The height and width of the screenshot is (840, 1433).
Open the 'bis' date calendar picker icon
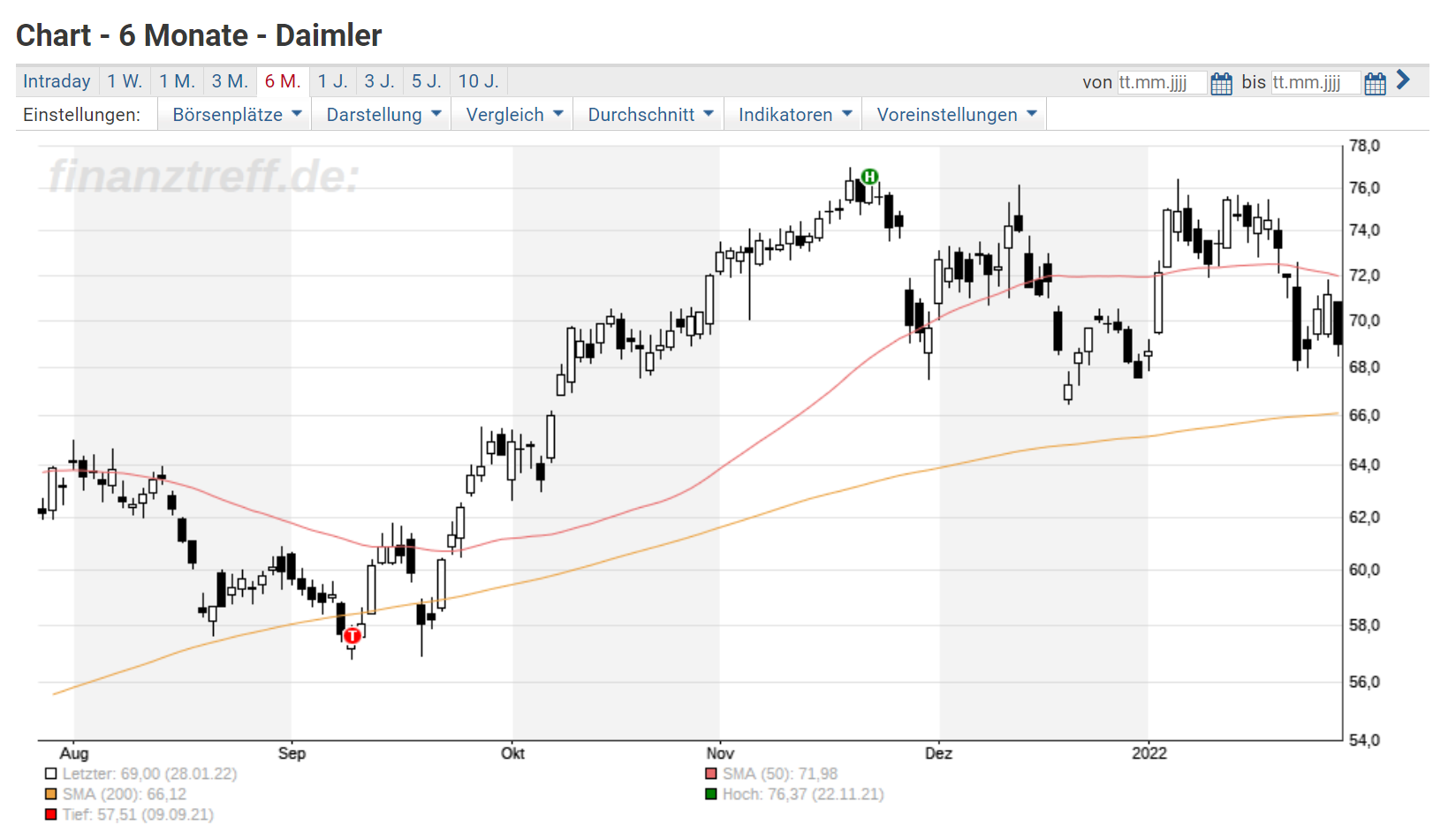coord(1375,83)
